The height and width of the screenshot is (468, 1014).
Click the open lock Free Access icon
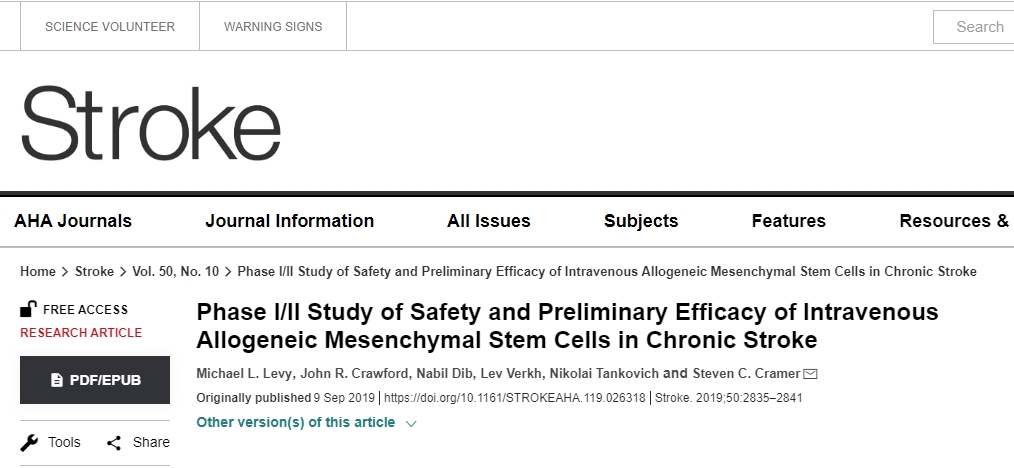(x=29, y=309)
